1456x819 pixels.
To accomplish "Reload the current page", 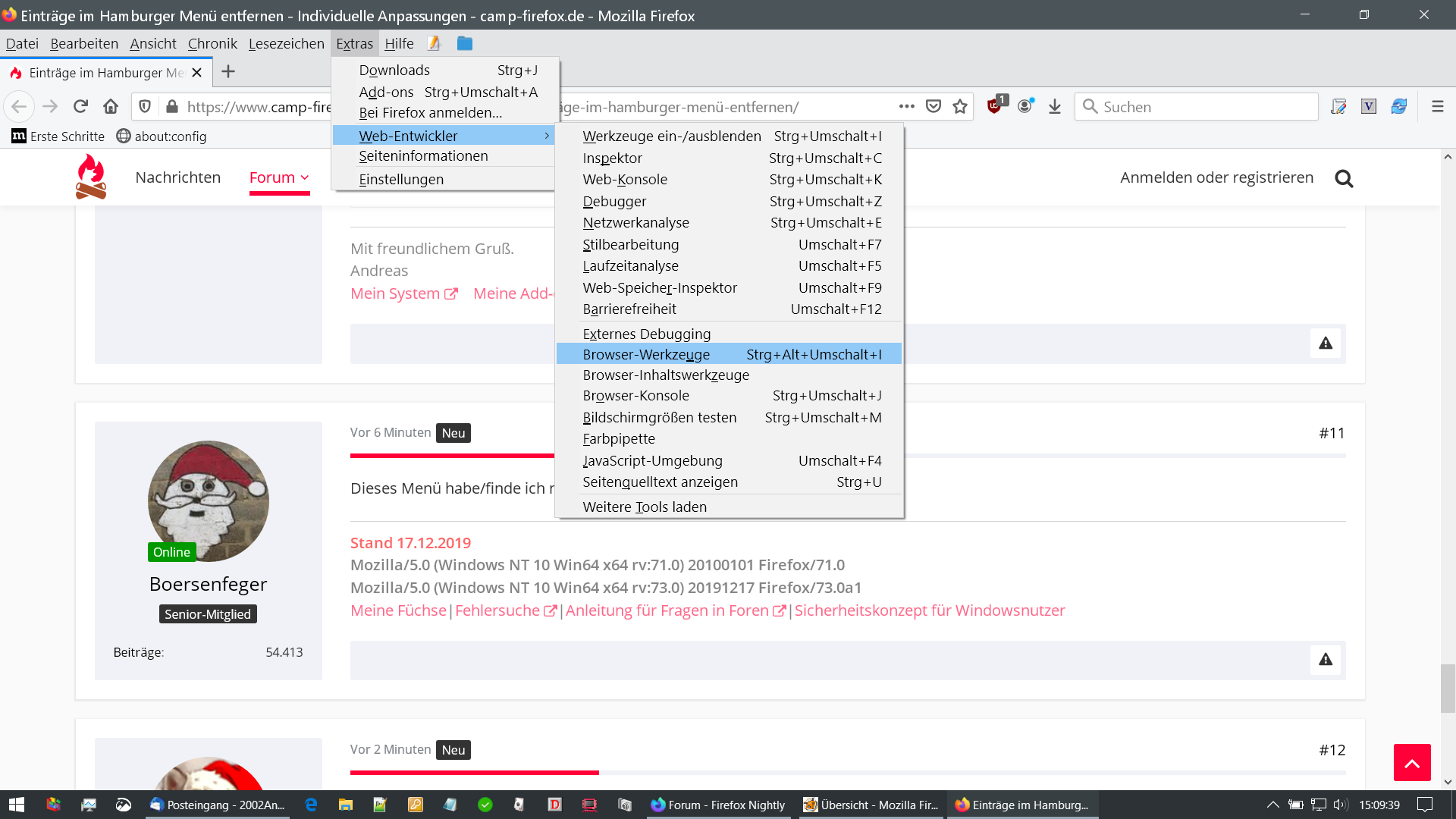I will tap(80, 107).
